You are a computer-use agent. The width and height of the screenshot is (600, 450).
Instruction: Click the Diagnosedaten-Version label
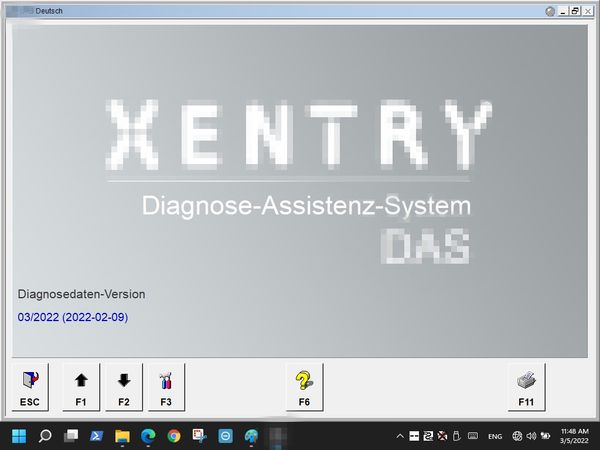82,294
